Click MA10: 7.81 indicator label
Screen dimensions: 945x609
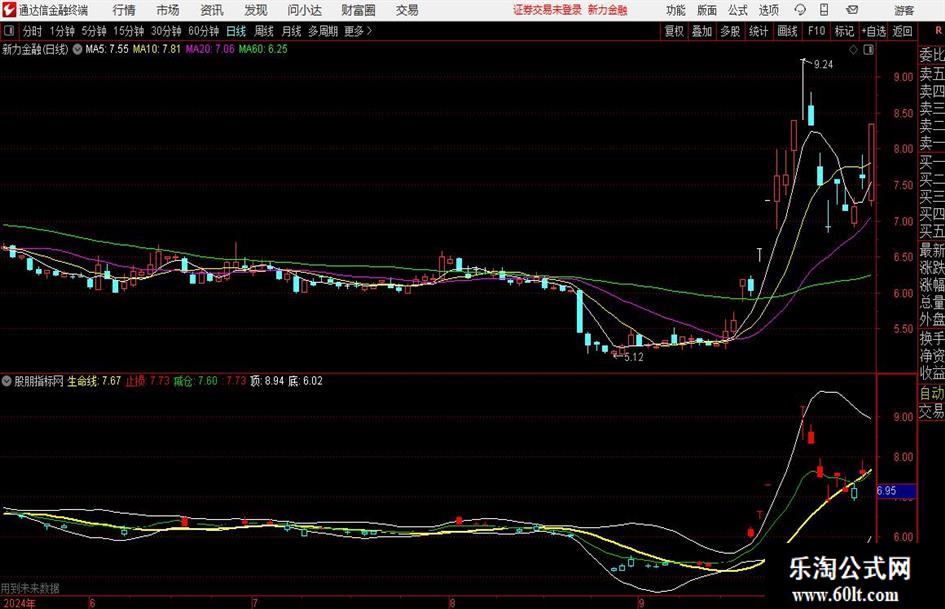coord(157,49)
